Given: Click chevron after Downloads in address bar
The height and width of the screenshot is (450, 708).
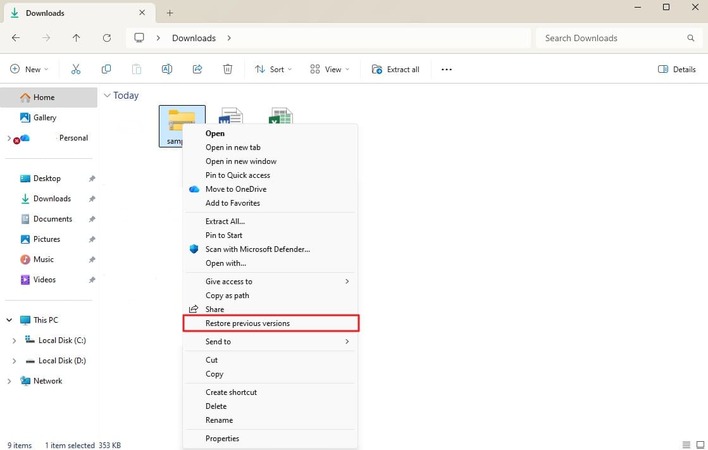Looking at the screenshot, I should click(x=229, y=38).
